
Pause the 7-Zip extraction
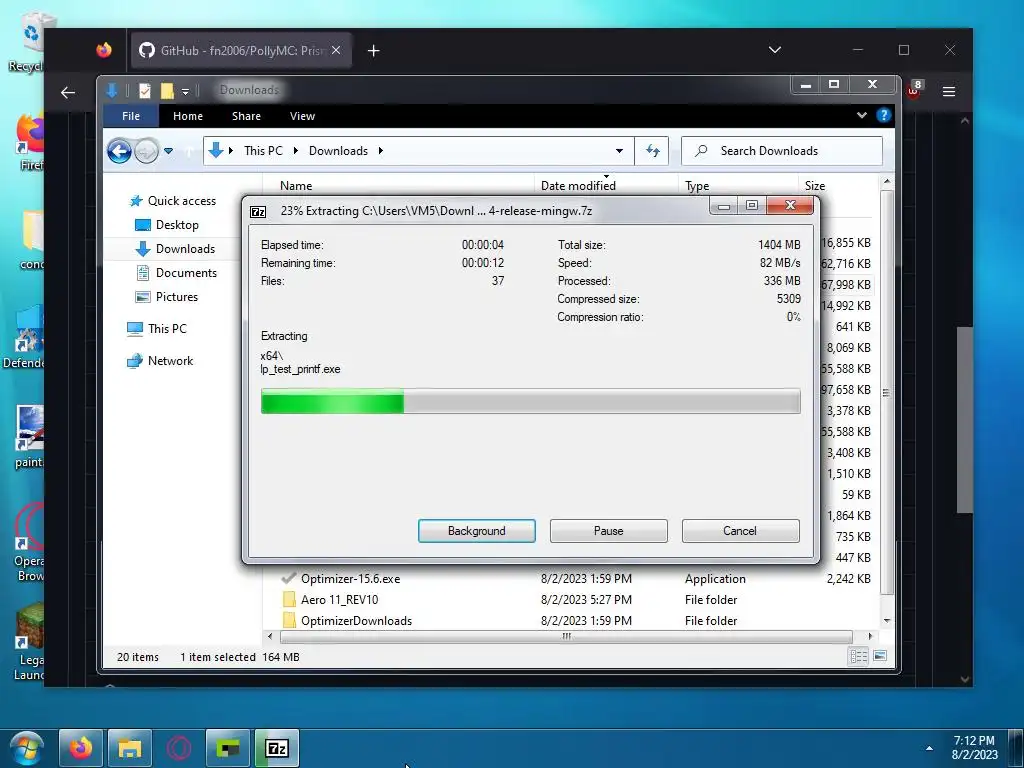coord(609,531)
